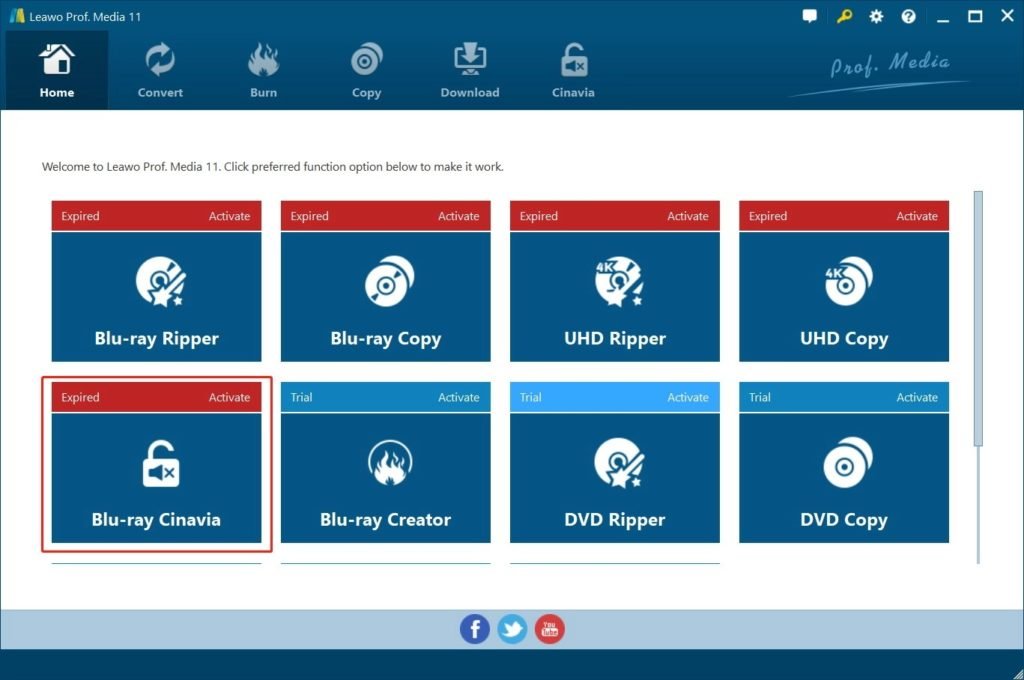Activate the UHD Ripper module

688,216
